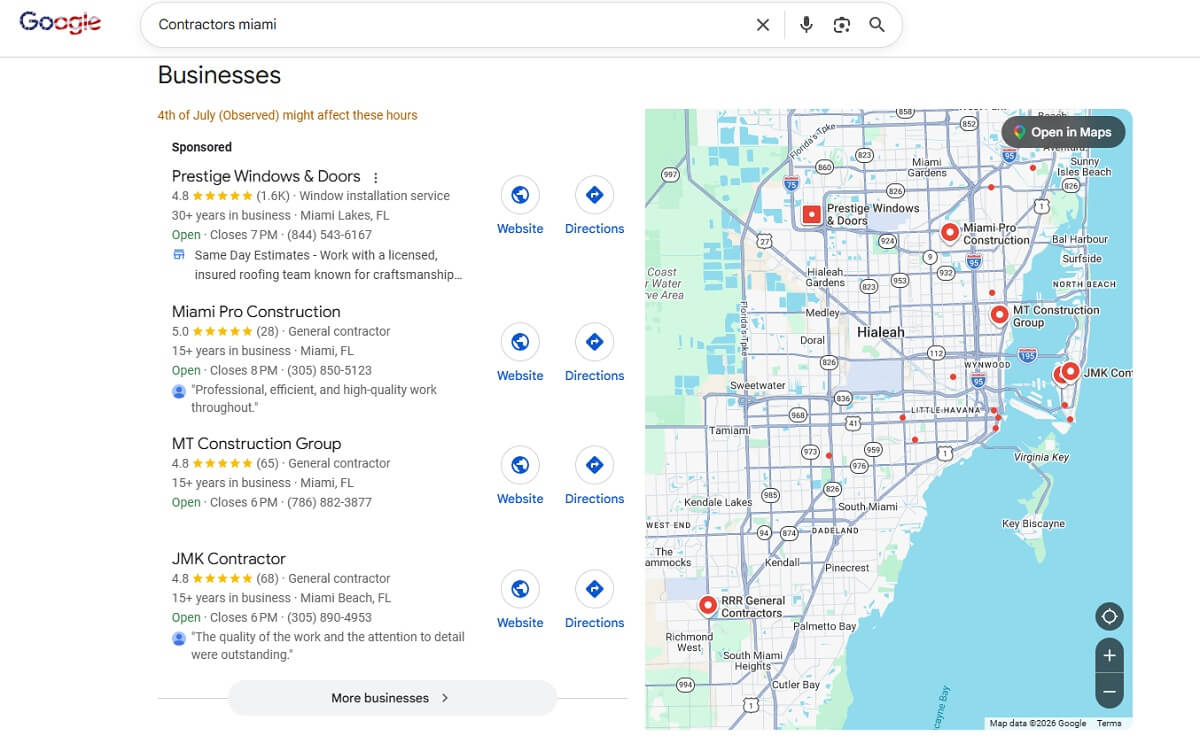1200x736 pixels.
Task: Click Sponsored label
Action: click(202, 147)
